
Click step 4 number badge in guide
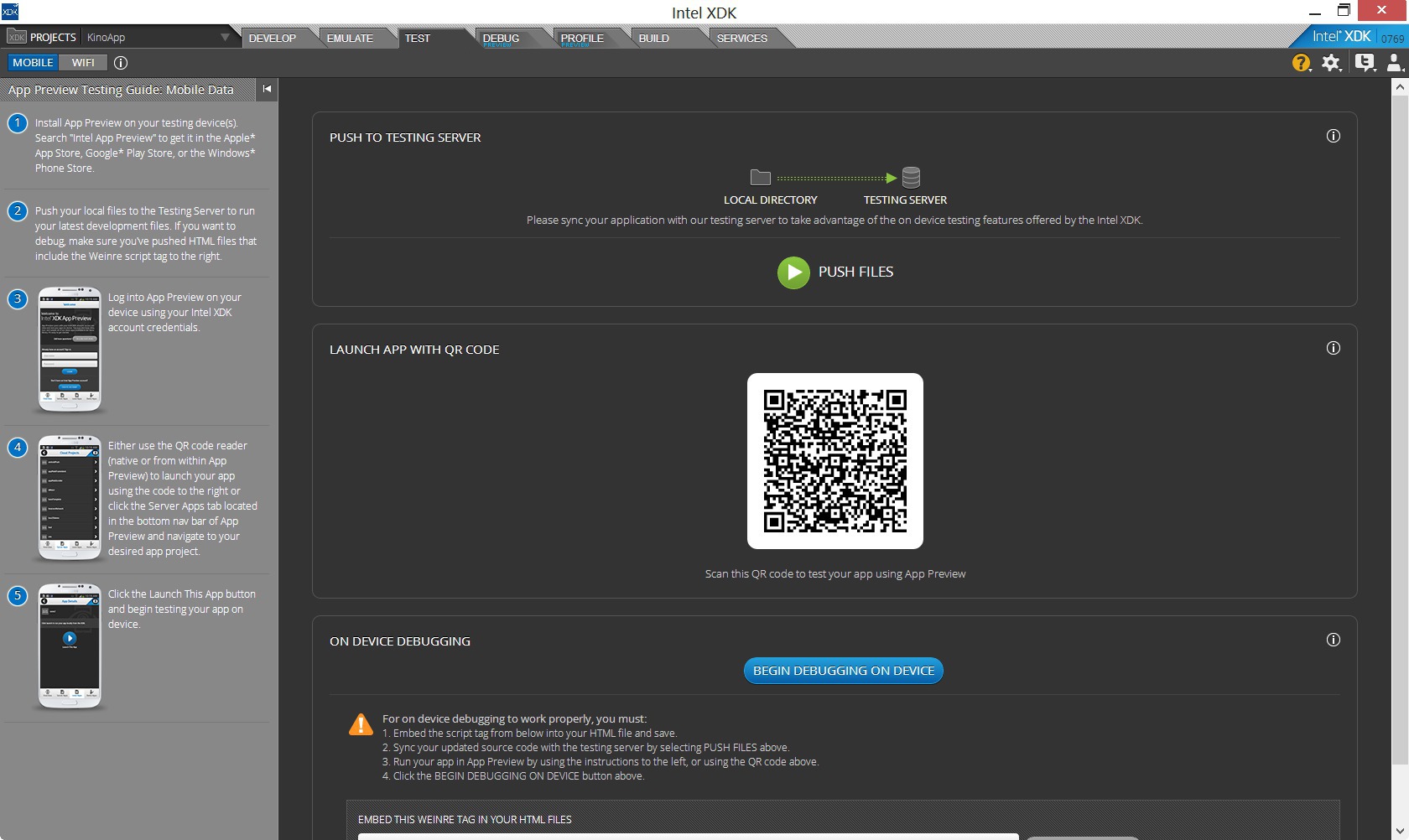[x=18, y=447]
